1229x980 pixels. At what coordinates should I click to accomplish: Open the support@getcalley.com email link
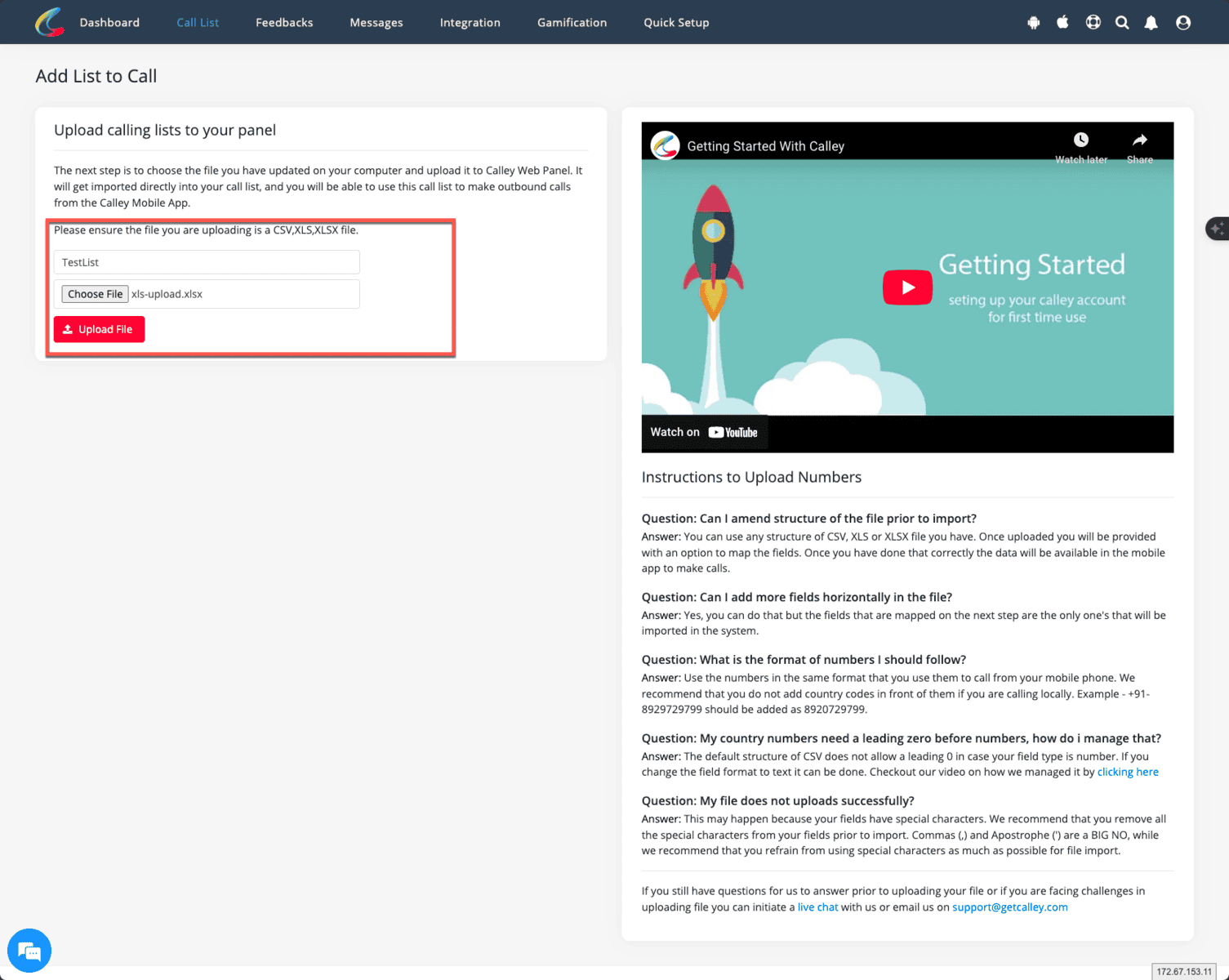coord(1009,907)
